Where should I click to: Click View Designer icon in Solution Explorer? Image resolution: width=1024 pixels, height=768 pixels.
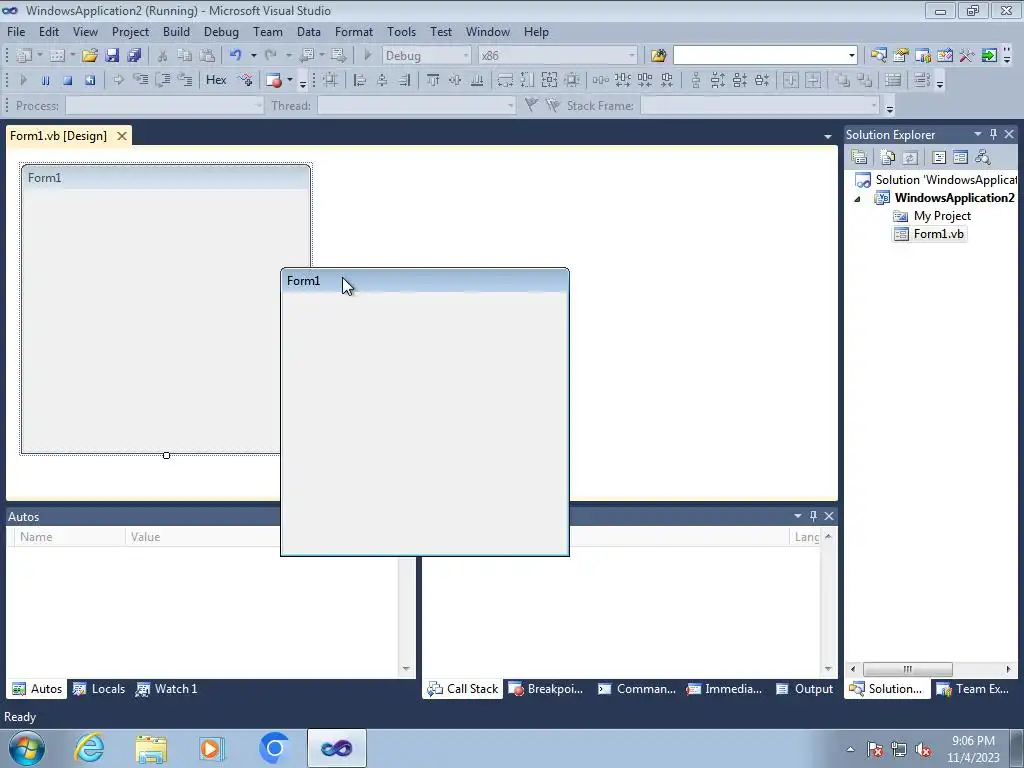960,157
